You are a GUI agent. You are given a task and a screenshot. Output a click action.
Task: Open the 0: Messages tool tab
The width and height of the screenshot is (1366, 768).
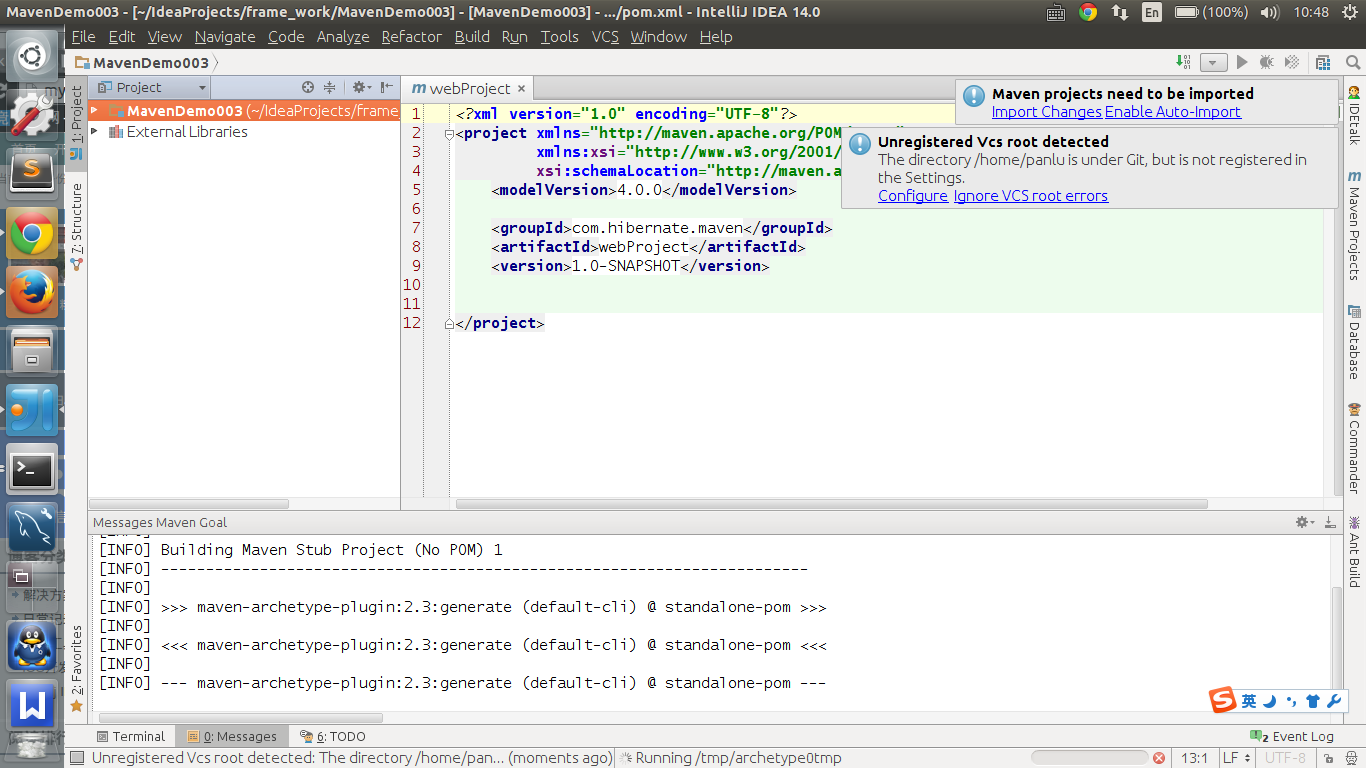tap(232, 736)
